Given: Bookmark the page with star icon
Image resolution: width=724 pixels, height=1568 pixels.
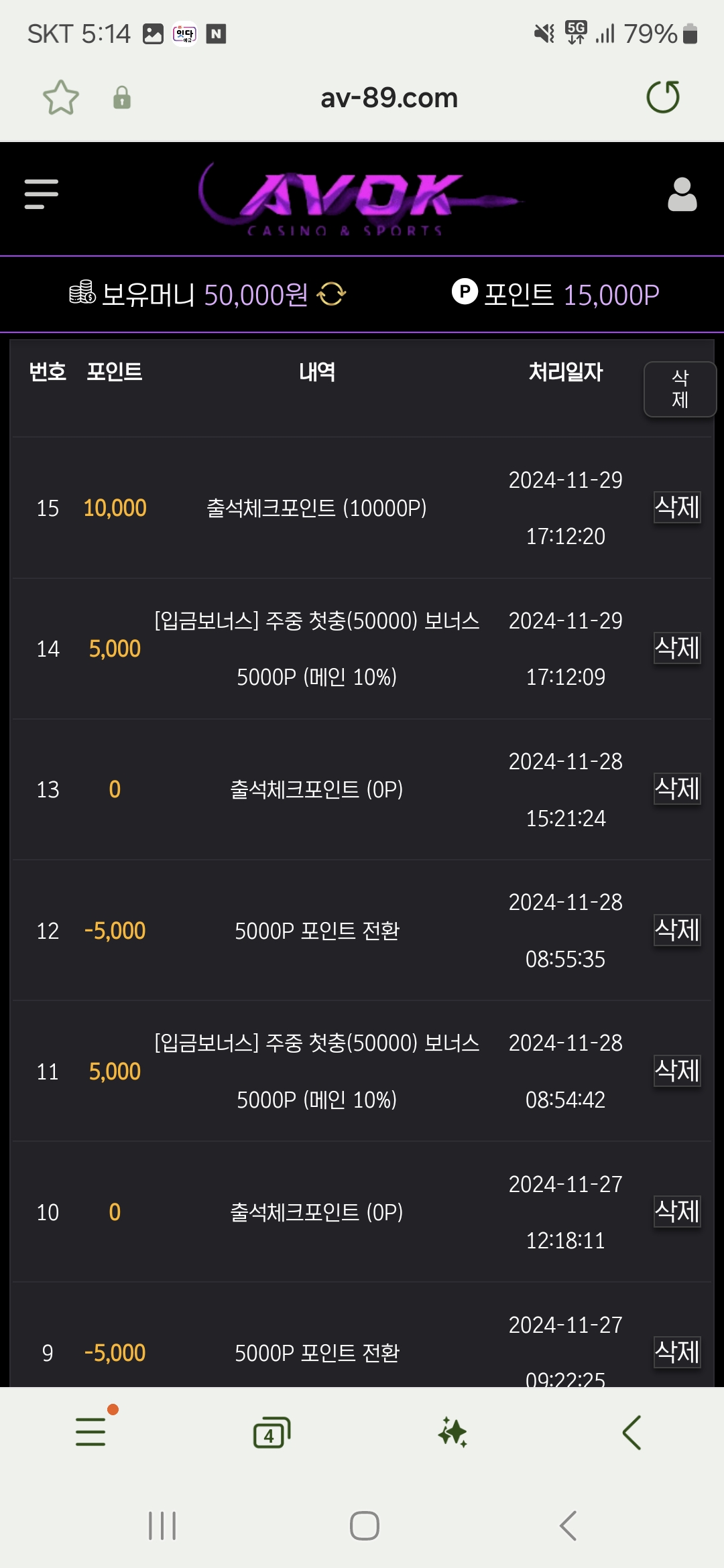Looking at the screenshot, I should point(61,98).
